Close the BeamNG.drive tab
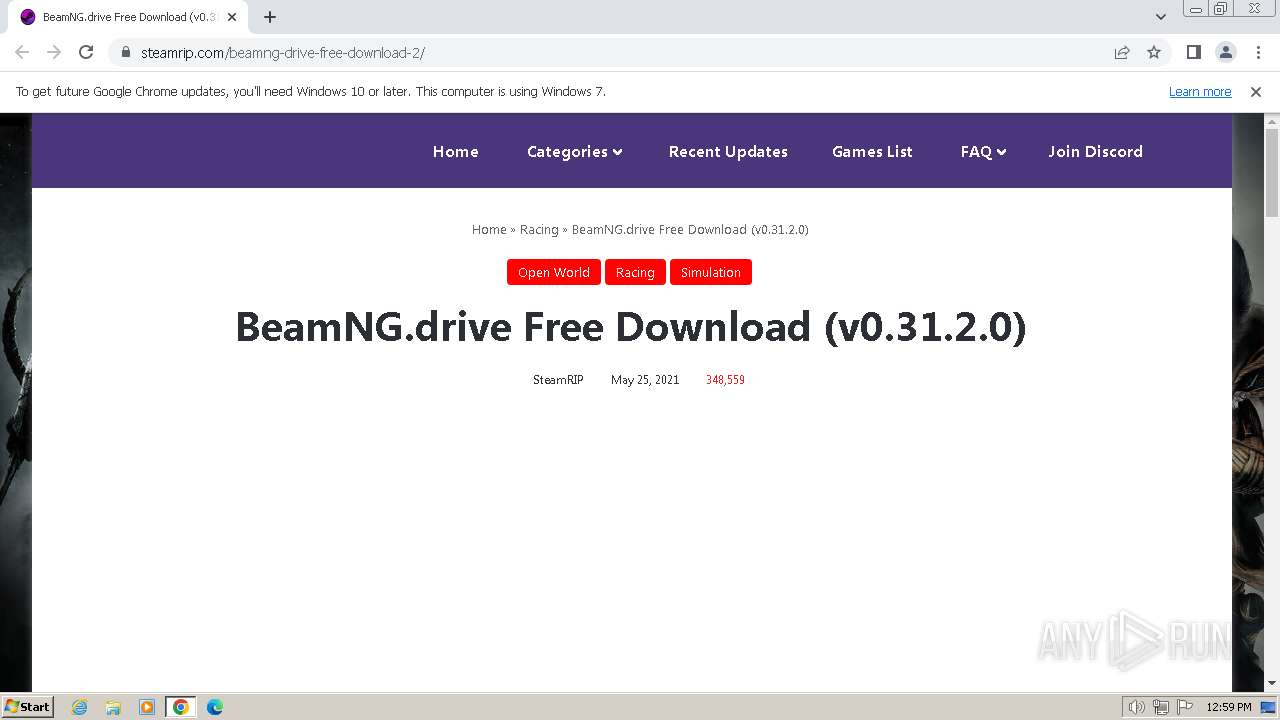The height and width of the screenshot is (720, 1280). [x=232, y=17]
